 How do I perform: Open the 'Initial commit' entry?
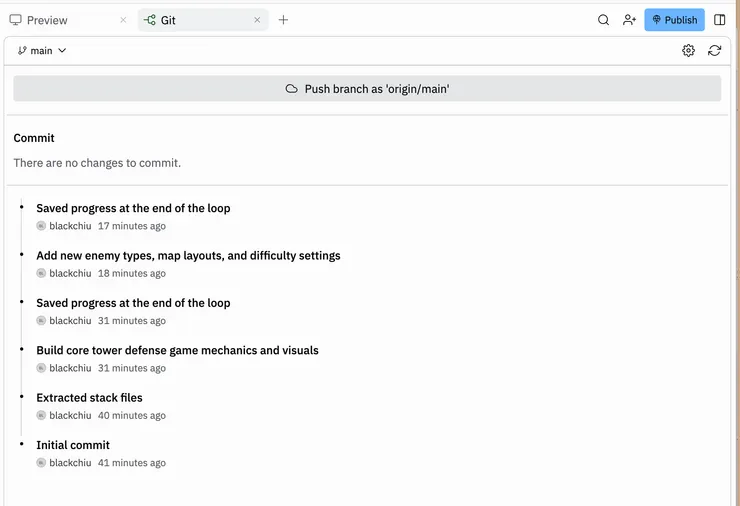tap(73, 445)
